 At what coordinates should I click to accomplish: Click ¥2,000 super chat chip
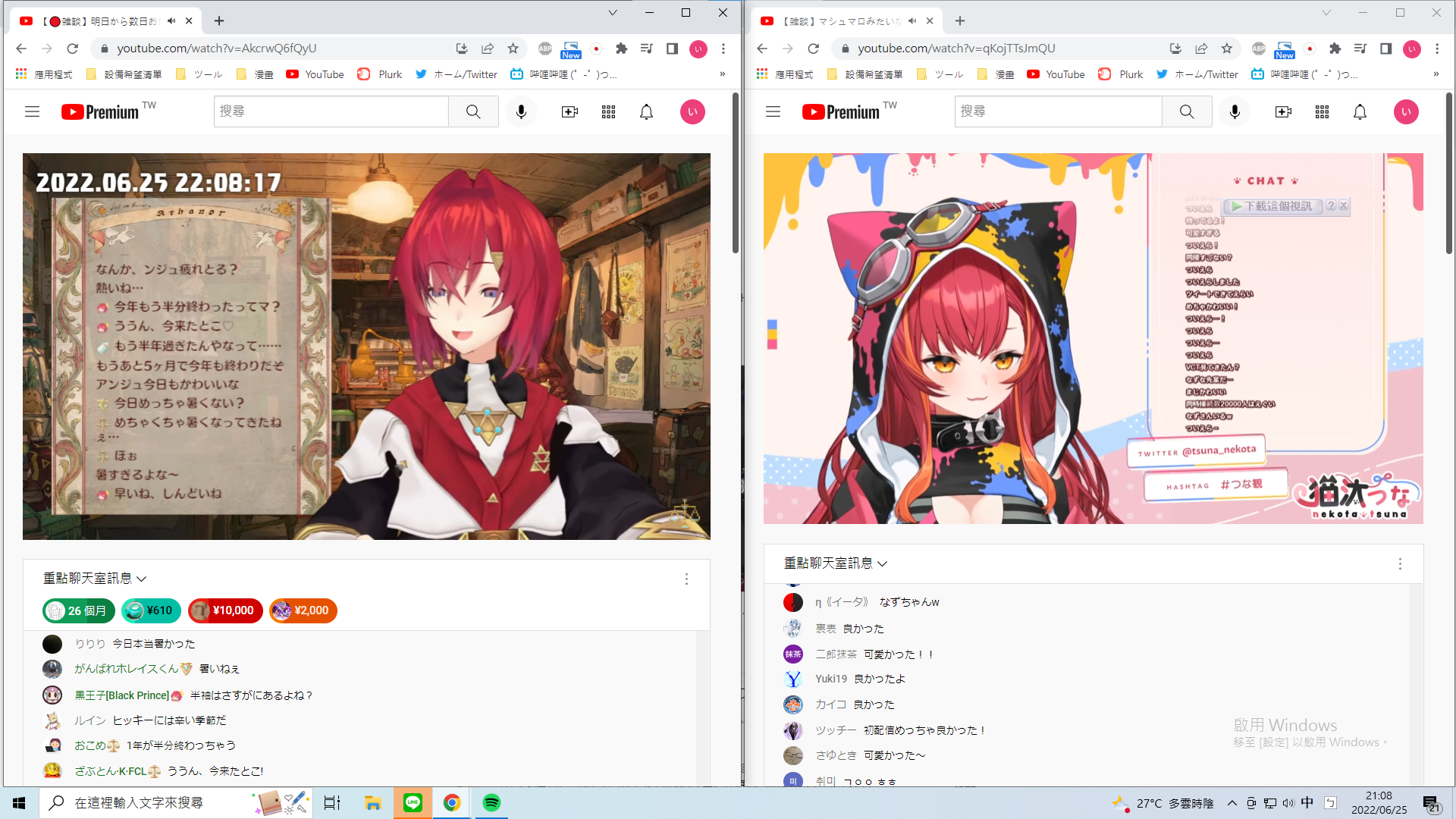pyautogui.click(x=303, y=610)
